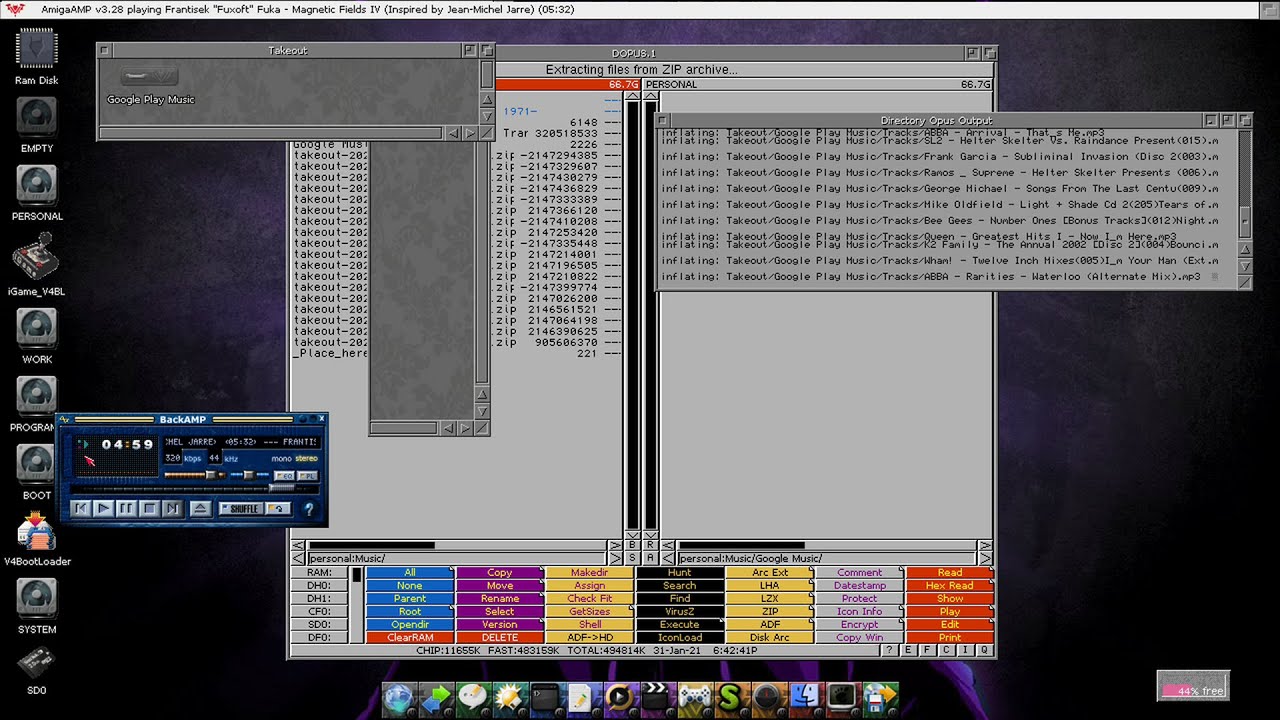Image resolution: width=1280 pixels, height=720 pixels.
Task: Toggle repeat mode in BackAMP
Action: 279,509
